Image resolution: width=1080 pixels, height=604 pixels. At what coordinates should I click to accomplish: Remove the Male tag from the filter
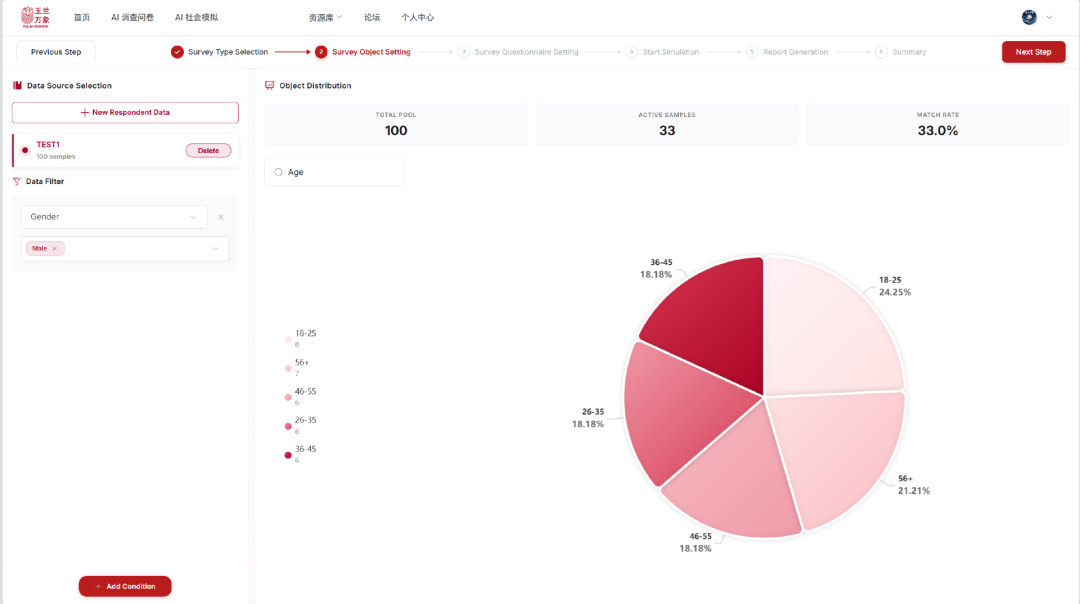pyautogui.click(x=55, y=249)
